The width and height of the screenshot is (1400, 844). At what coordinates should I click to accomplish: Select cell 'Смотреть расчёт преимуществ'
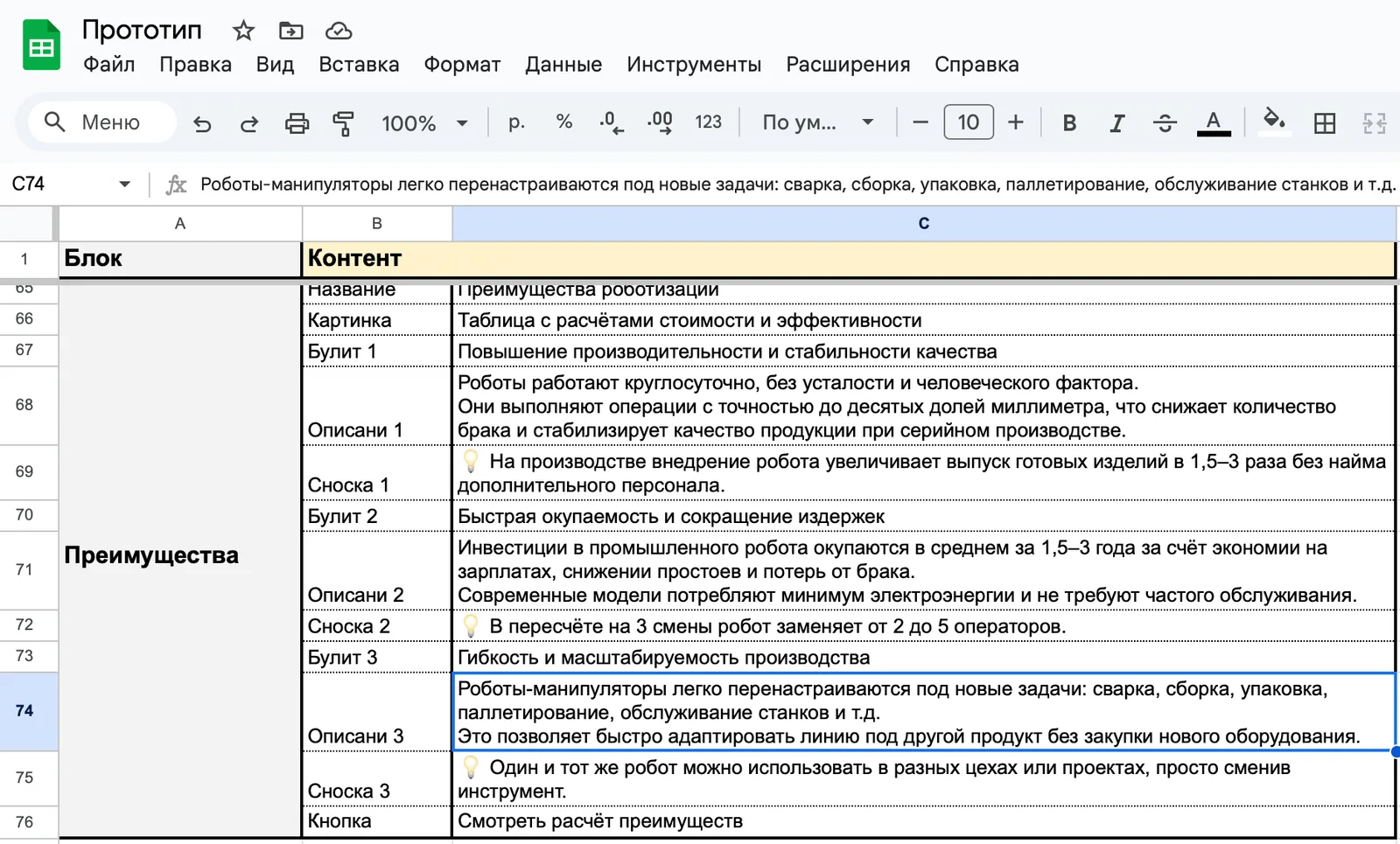924,821
